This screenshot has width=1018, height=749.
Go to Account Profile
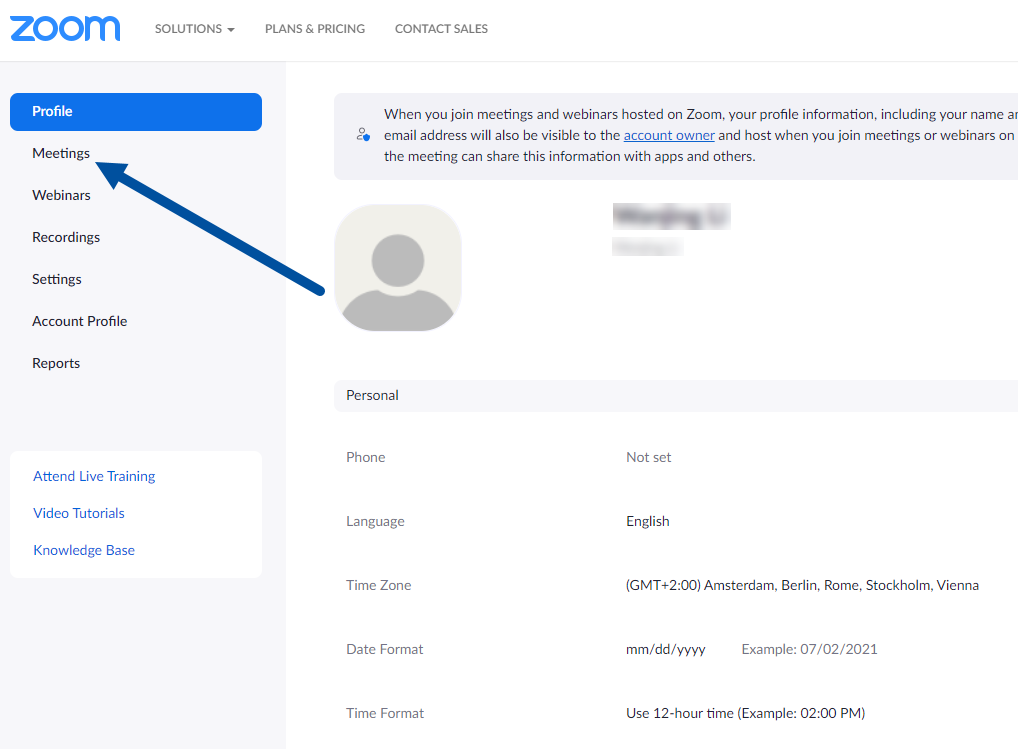(x=80, y=321)
